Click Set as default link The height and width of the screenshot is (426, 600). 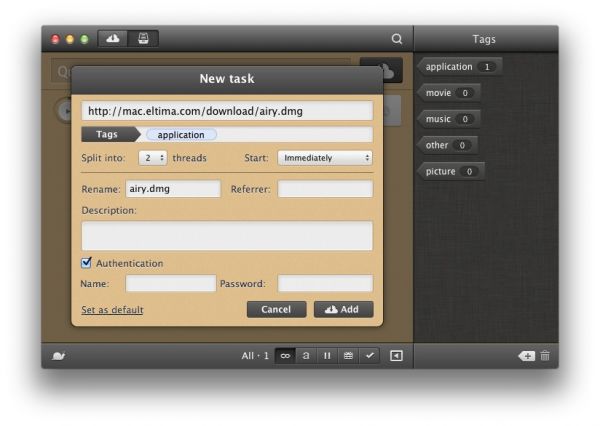(x=112, y=310)
